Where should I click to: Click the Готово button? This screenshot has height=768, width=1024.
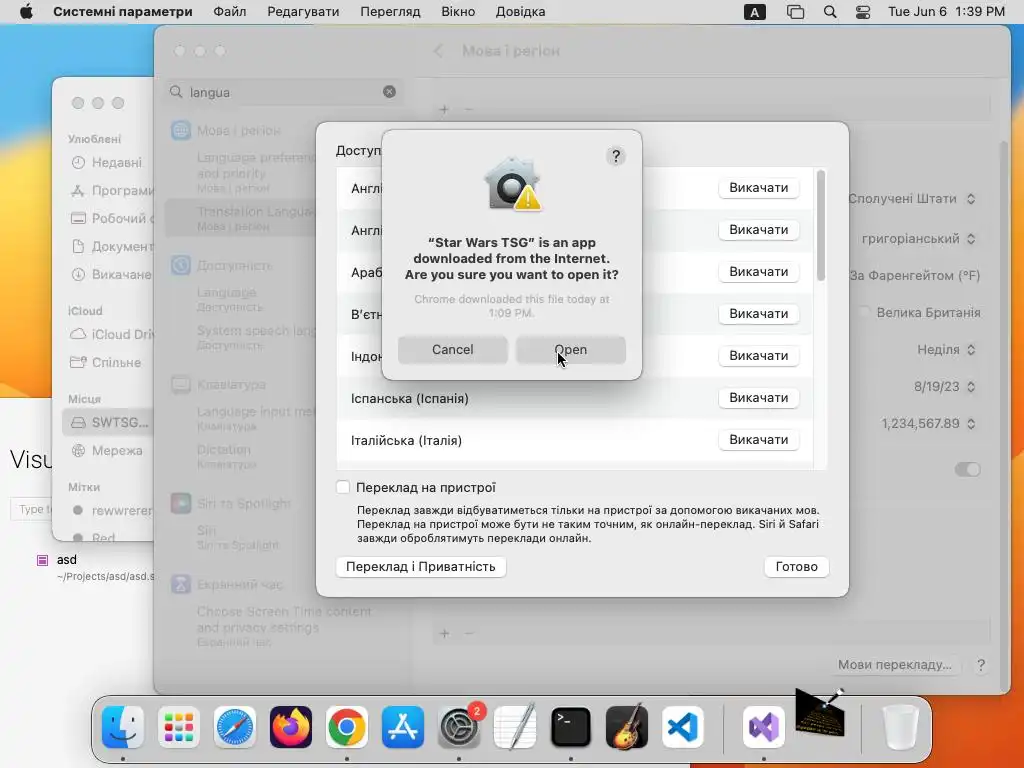point(796,567)
